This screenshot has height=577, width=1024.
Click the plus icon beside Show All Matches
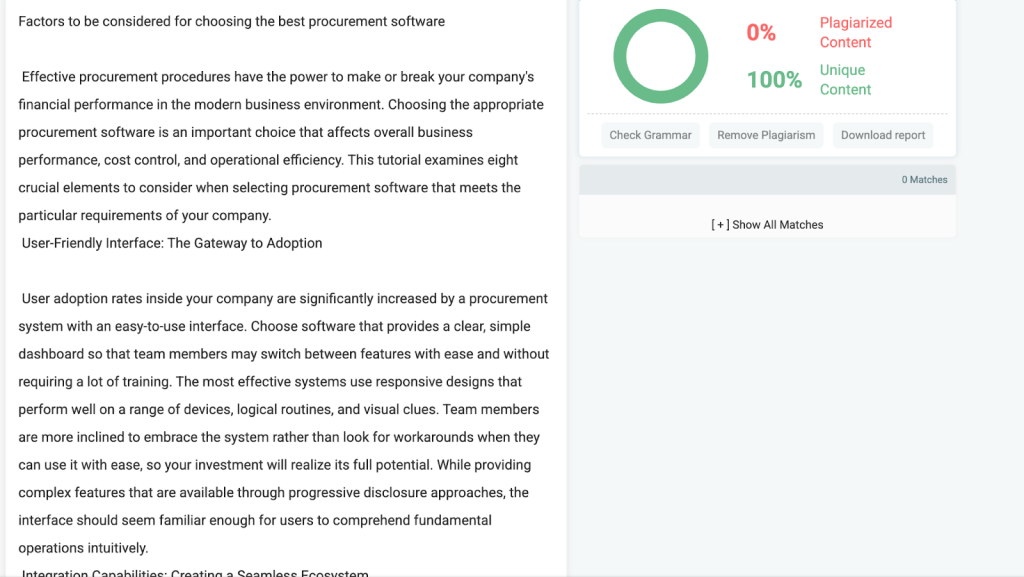point(720,225)
